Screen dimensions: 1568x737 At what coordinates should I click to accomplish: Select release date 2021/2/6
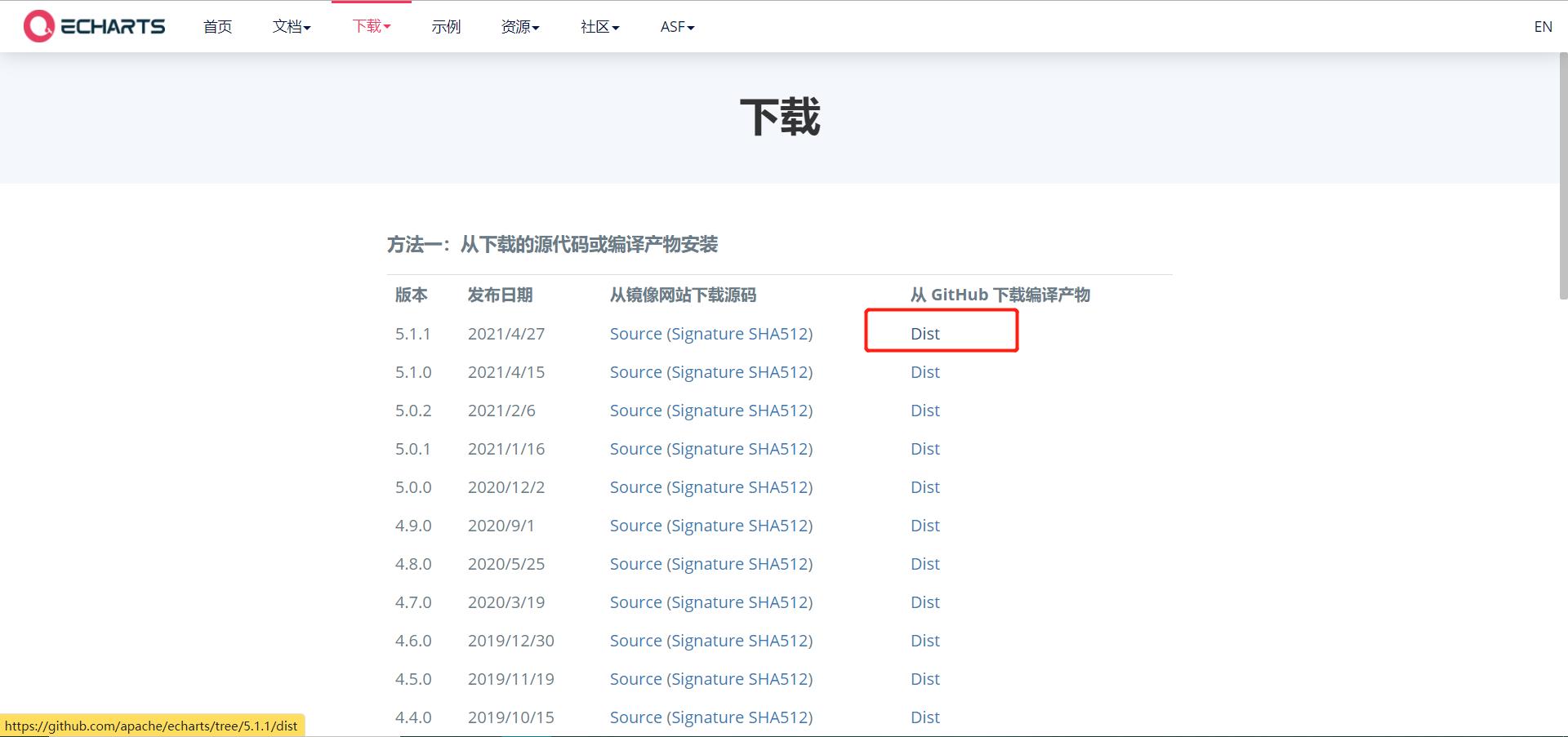501,411
